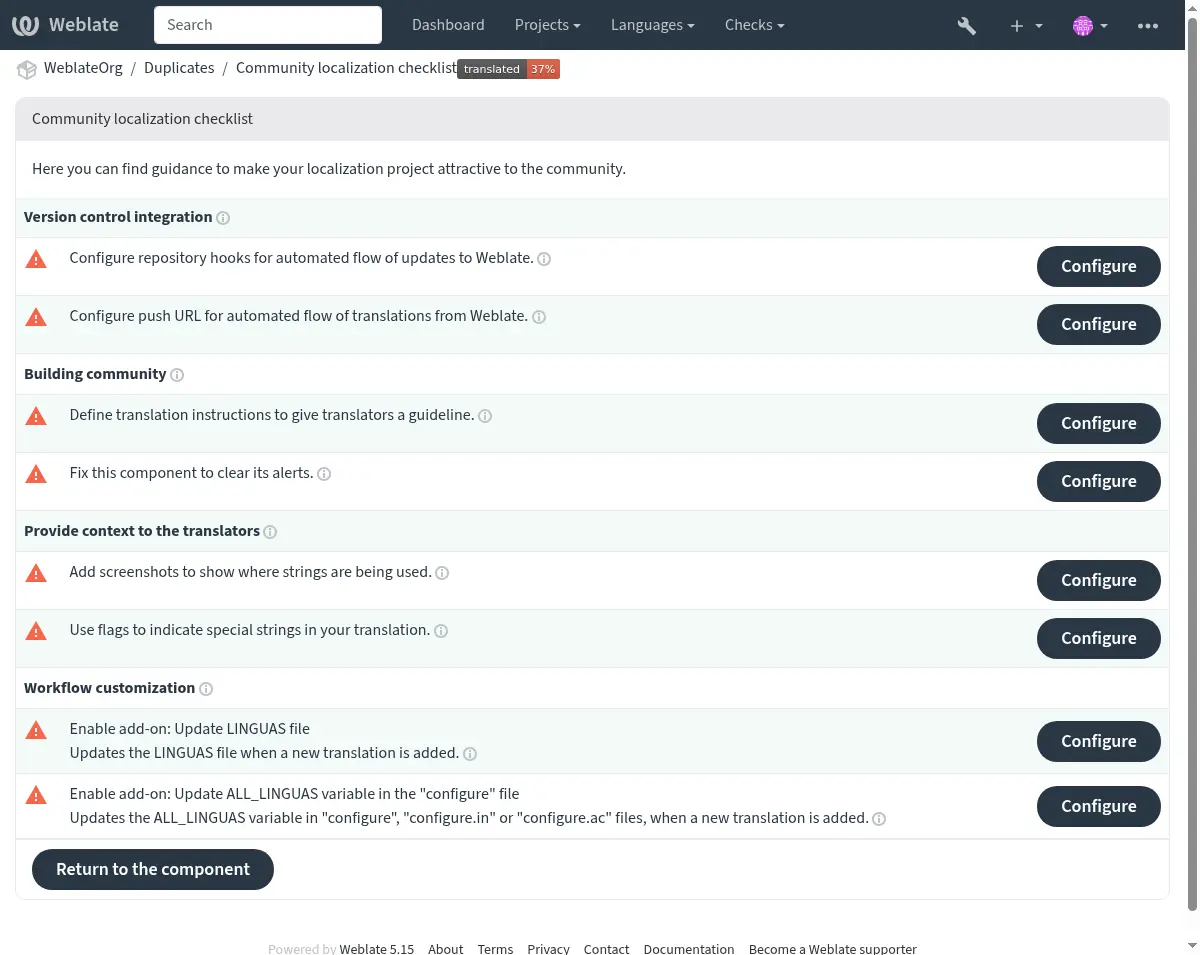Image resolution: width=1200 pixels, height=955 pixels.
Task: Open the Terms footer link
Action: [x=495, y=948]
